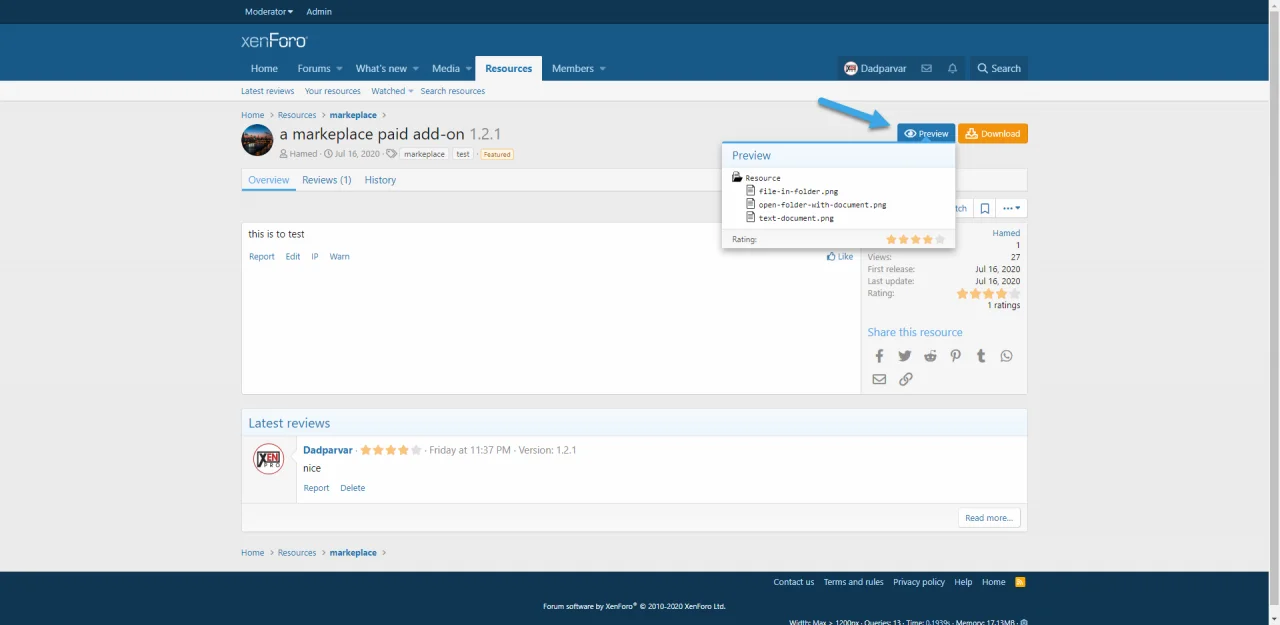Like the resource description post
Screen dimensions: 1280x625
click(840, 257)
